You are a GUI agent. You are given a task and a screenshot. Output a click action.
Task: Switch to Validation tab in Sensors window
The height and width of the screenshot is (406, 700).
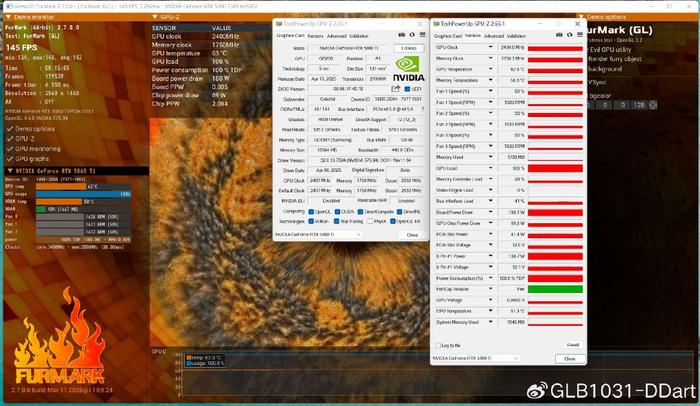516,36
